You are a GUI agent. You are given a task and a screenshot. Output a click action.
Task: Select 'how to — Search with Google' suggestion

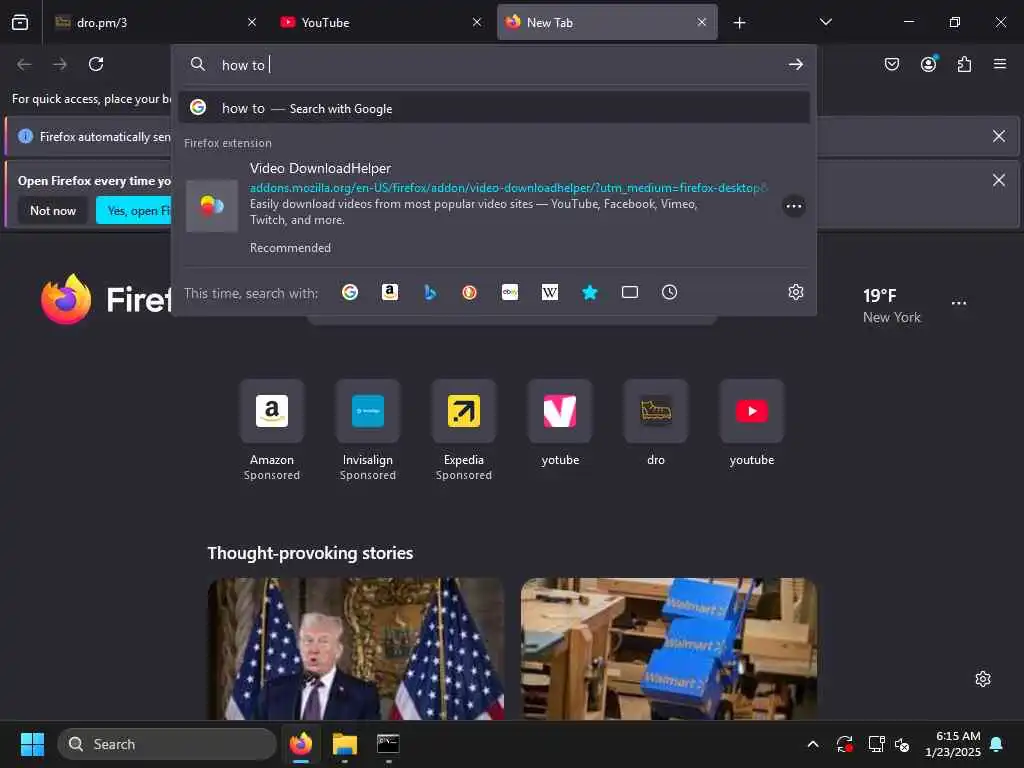[494, 108]
